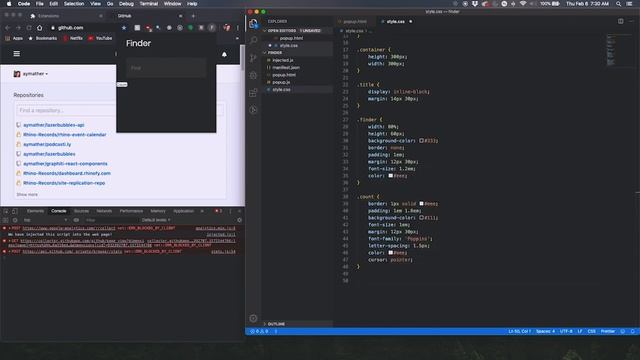Open aymather/graphiti-react-components repository

click(x=65, y=164)
